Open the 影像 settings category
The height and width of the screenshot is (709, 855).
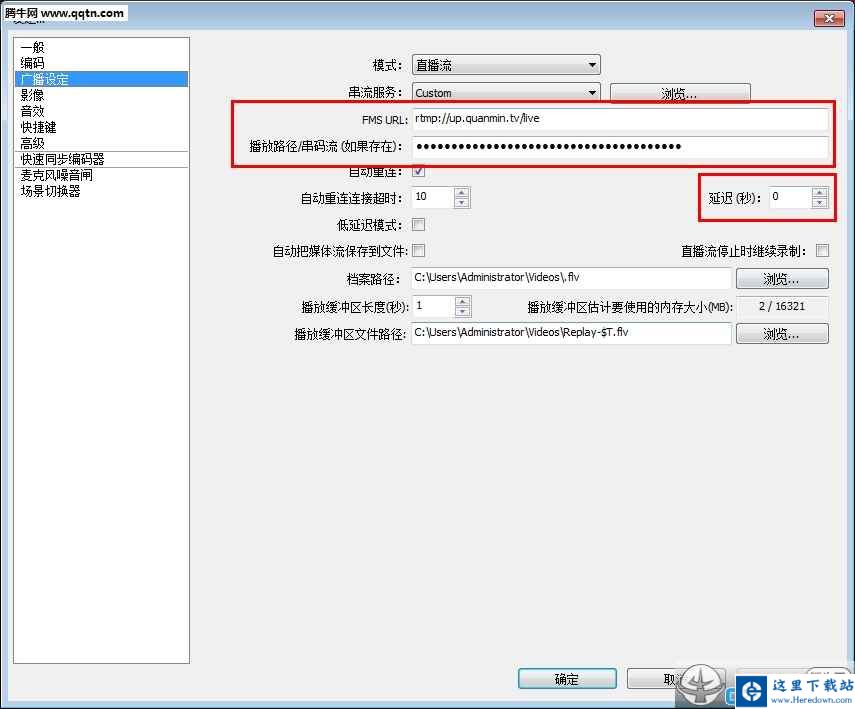(101, 95)
